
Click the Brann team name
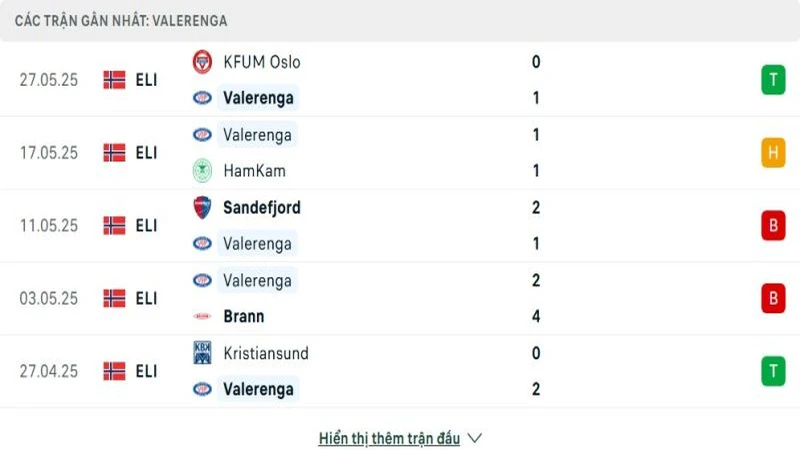tap(244, 317)
